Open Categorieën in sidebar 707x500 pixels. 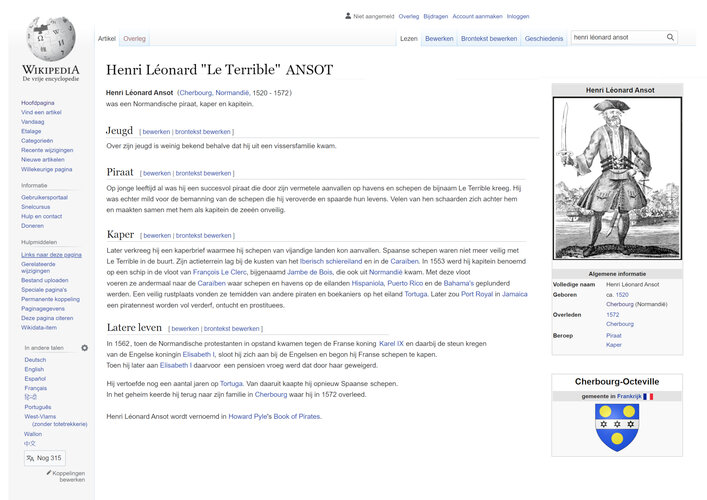click(x=37, y=141)
